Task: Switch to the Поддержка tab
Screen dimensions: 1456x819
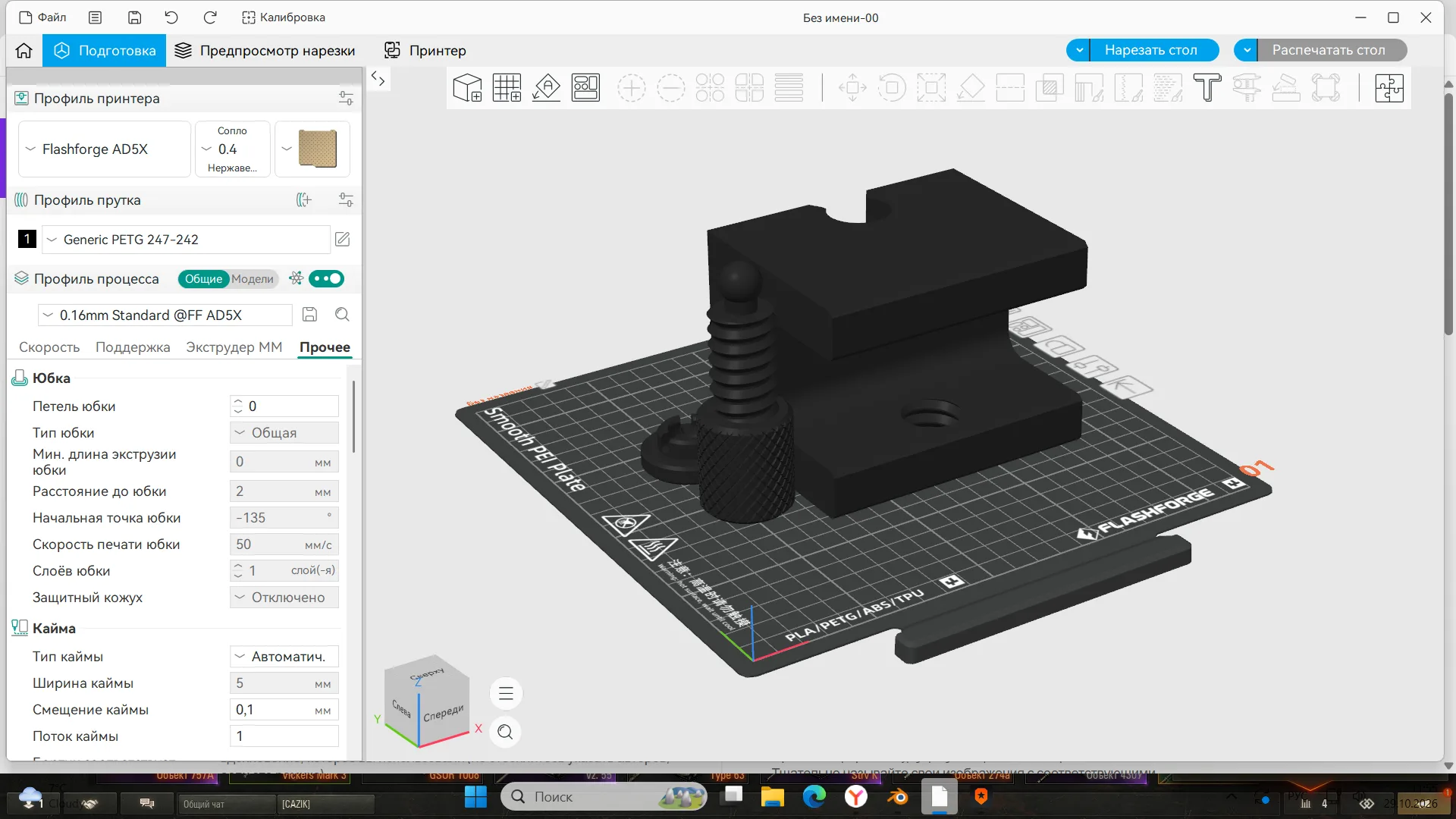Action: (133, 347)
